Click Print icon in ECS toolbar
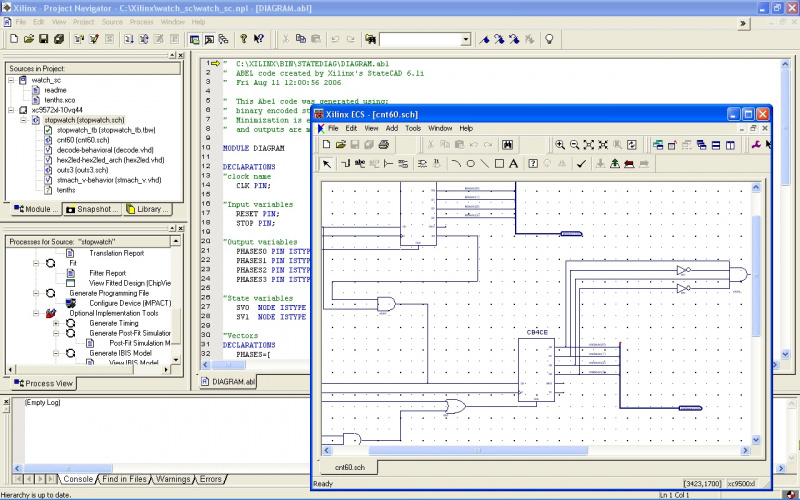 click(384, 145)
